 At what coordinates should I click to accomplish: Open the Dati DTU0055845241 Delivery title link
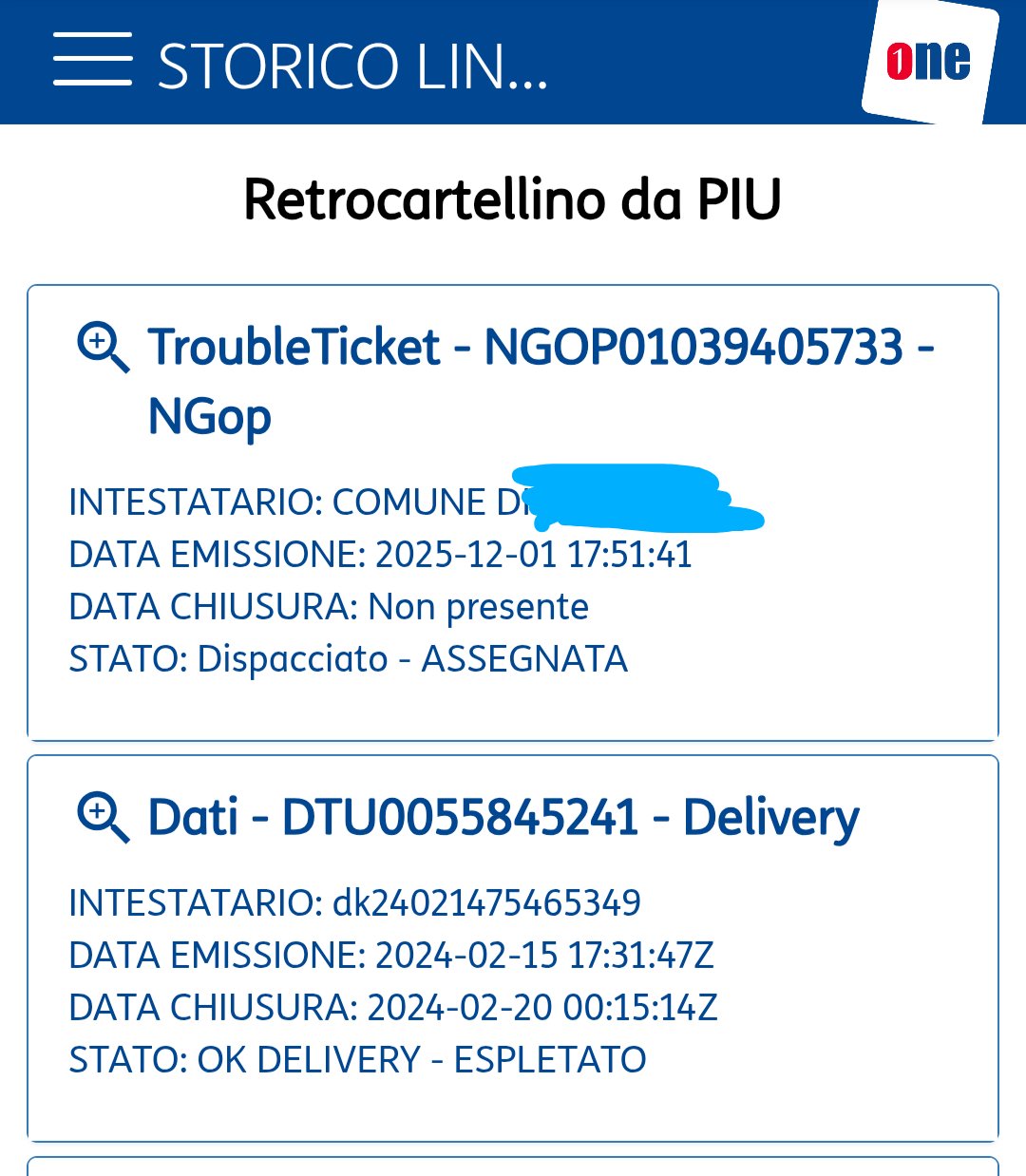point(503,817)
